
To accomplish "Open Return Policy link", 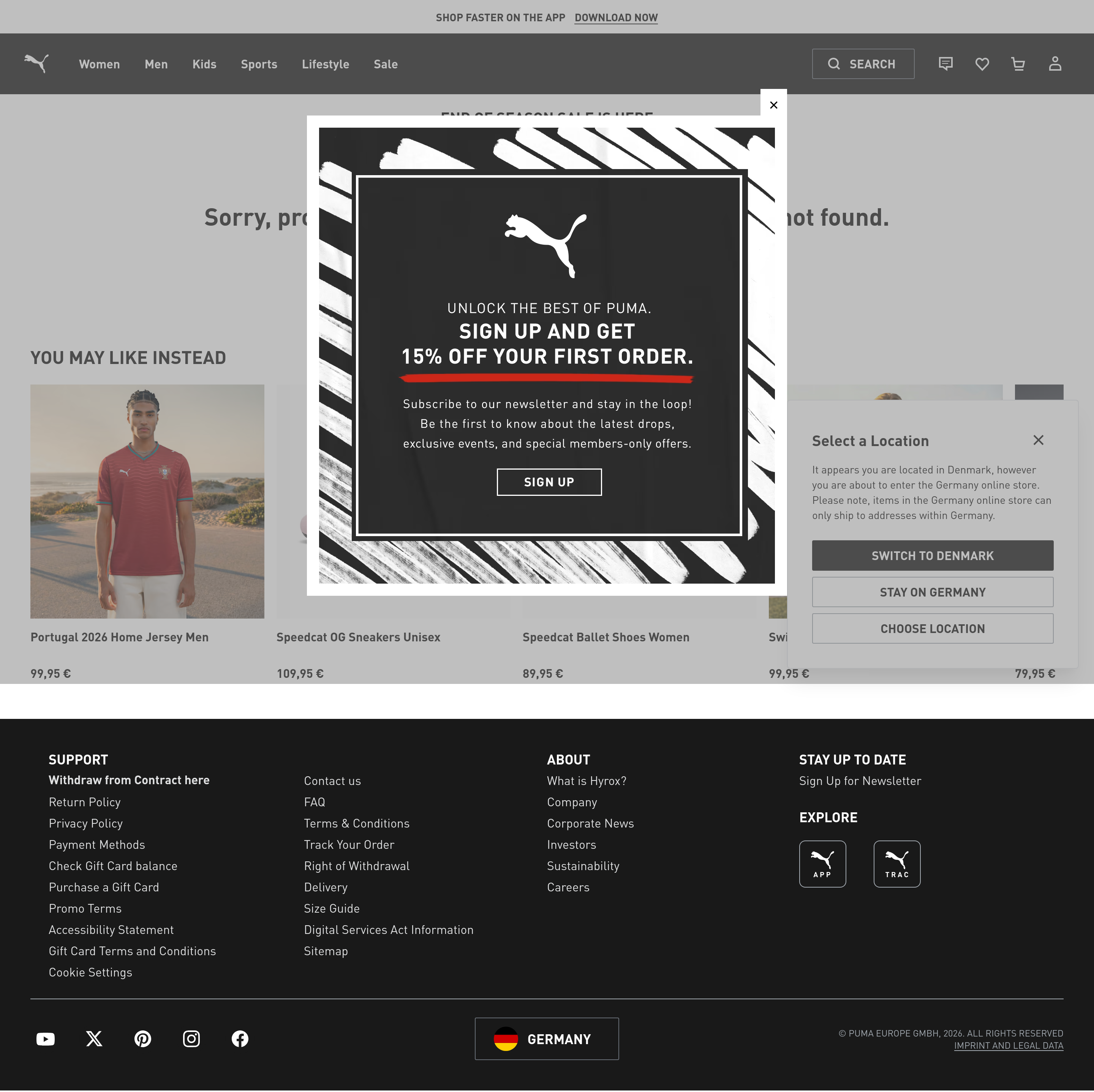I will click(x=85, y=802).
